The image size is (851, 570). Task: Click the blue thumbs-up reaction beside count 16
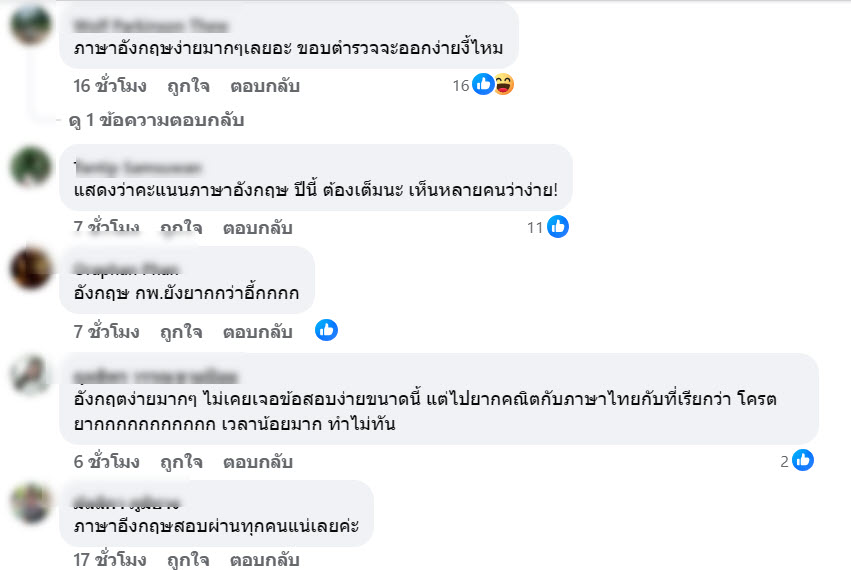(x=483, y=85)
